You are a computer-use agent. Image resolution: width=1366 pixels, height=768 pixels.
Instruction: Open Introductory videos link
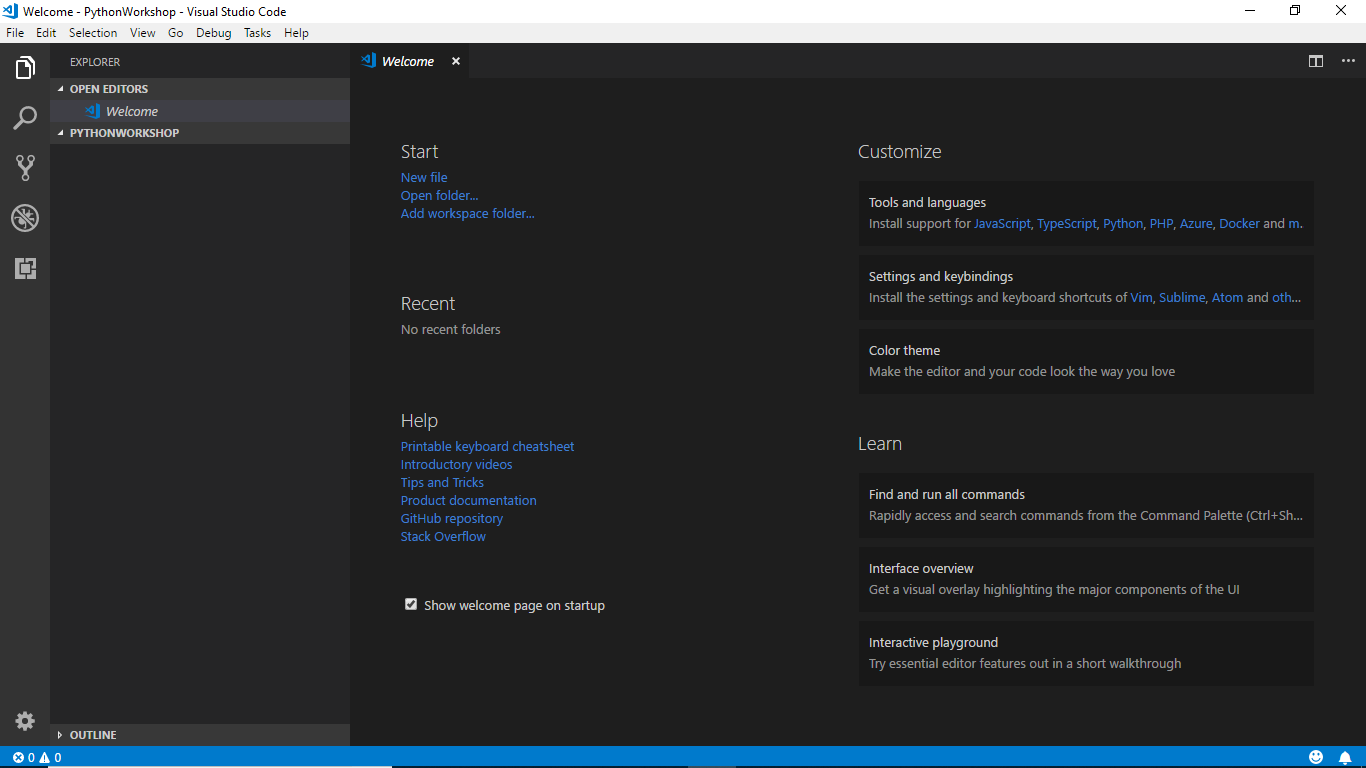[456, 464]
